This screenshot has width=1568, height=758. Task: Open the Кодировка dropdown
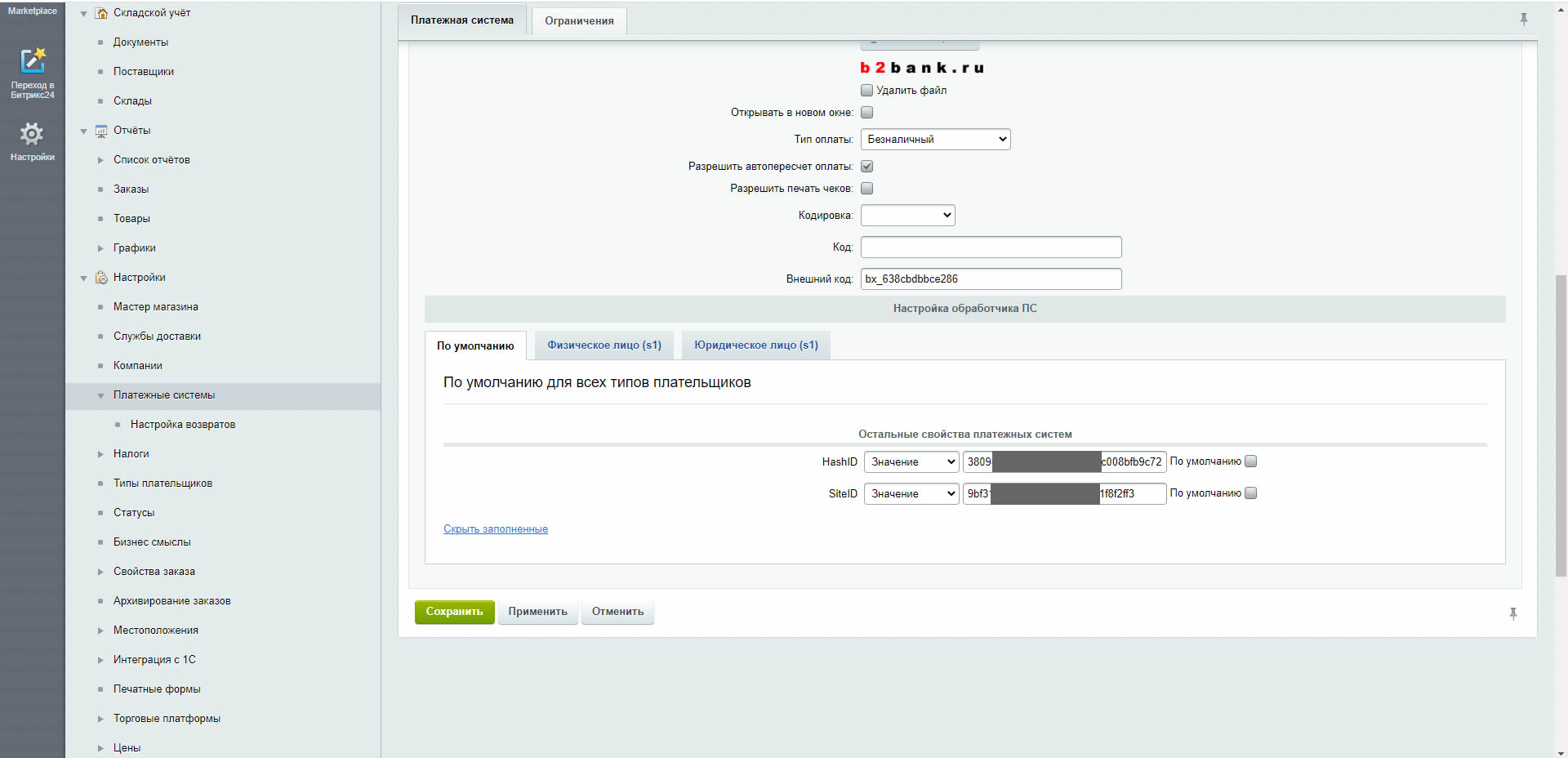907,216
